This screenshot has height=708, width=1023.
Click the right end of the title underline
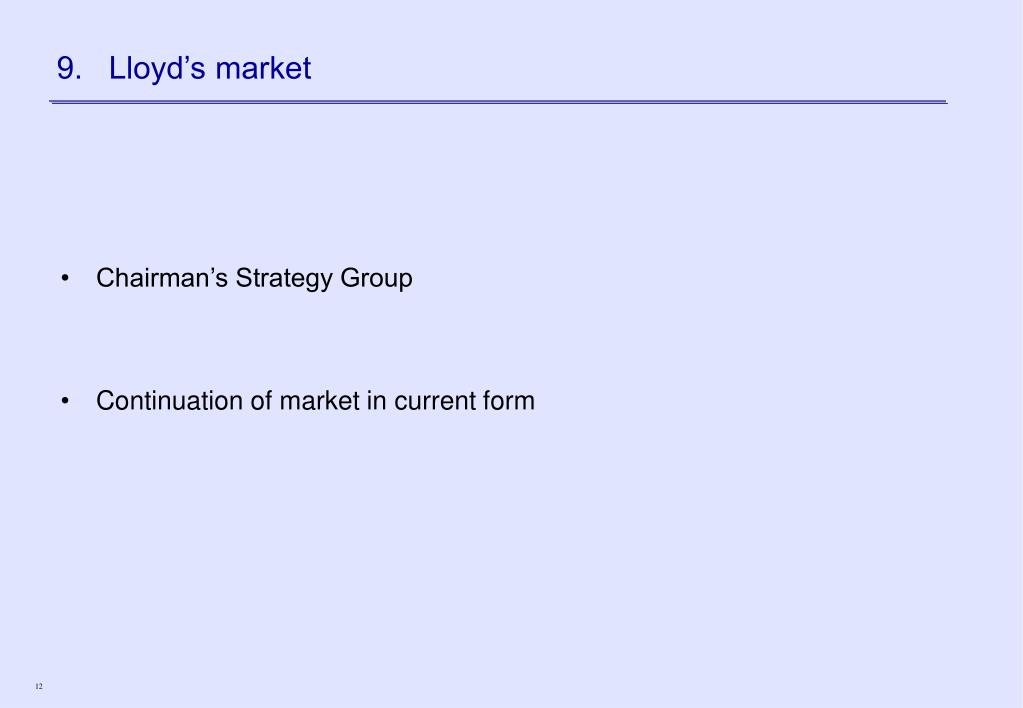coord(943,102)
